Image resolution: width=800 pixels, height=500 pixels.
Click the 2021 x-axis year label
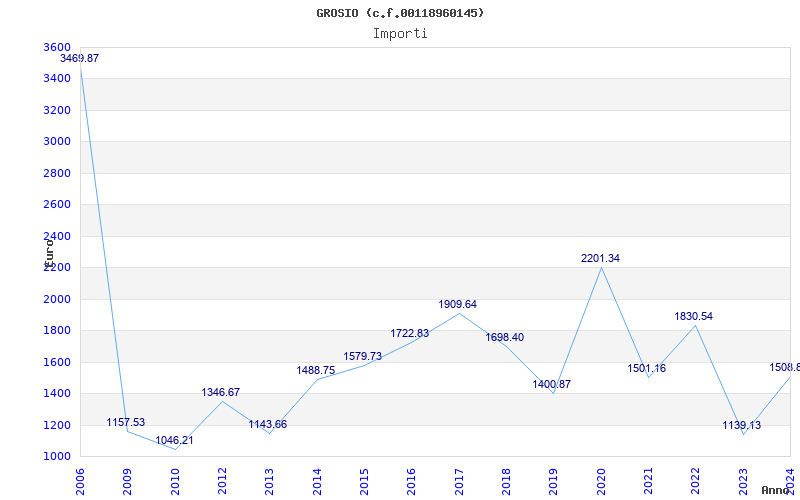point(648,482)
